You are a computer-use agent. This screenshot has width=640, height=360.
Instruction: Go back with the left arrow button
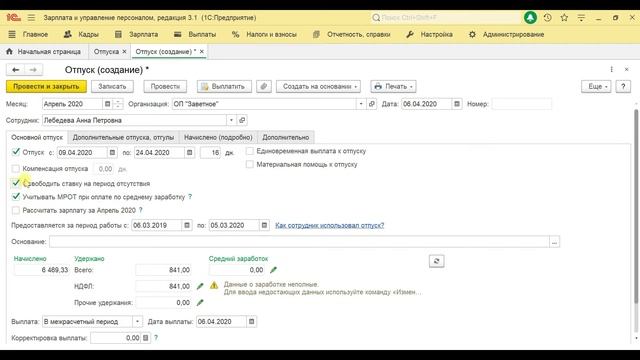point(16,70)
